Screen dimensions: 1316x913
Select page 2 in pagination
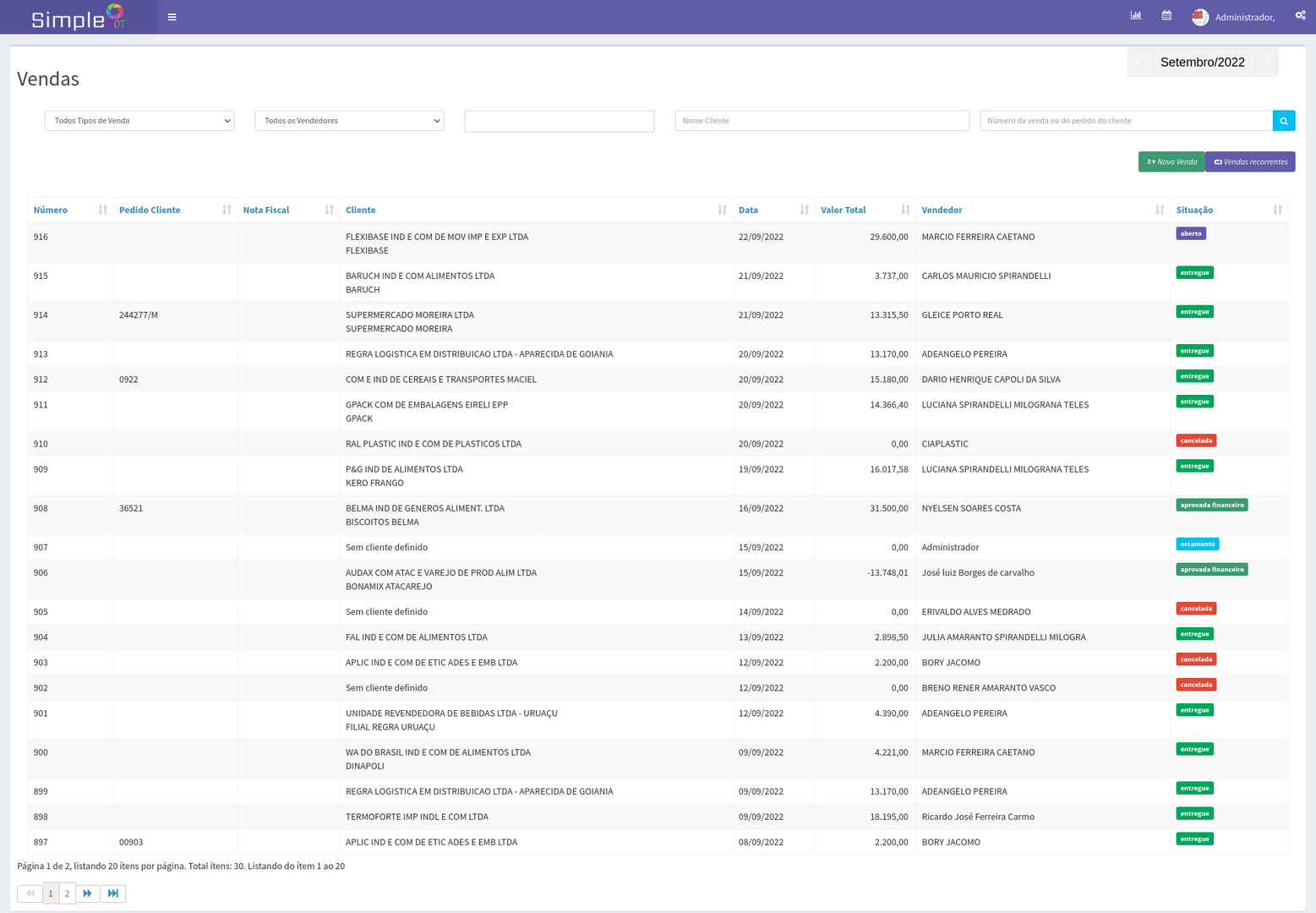[68, 894]
